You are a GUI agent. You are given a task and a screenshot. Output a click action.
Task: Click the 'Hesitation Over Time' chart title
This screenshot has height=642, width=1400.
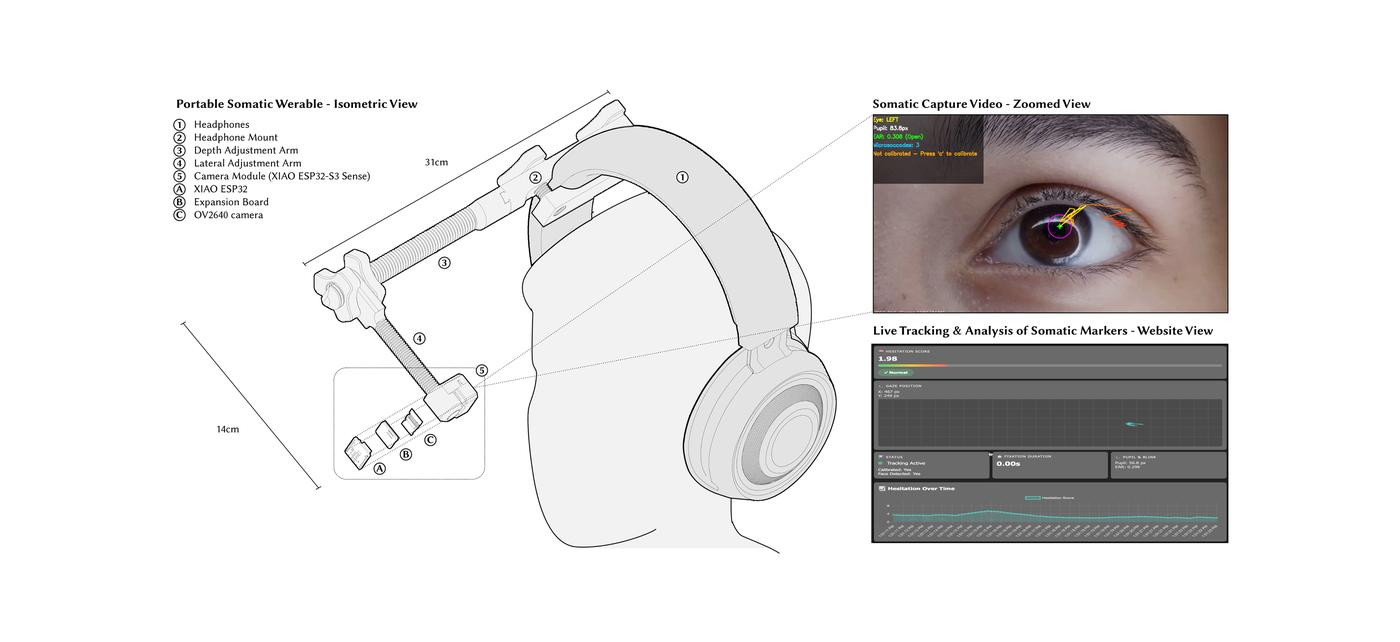(x=921, y=489)
